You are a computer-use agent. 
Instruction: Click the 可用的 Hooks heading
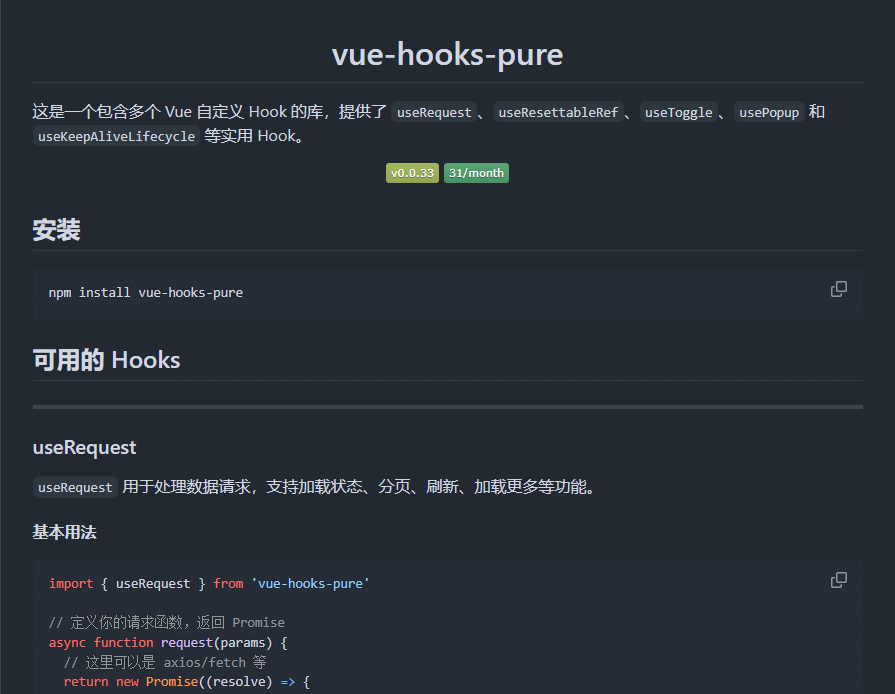click(106, 360)
